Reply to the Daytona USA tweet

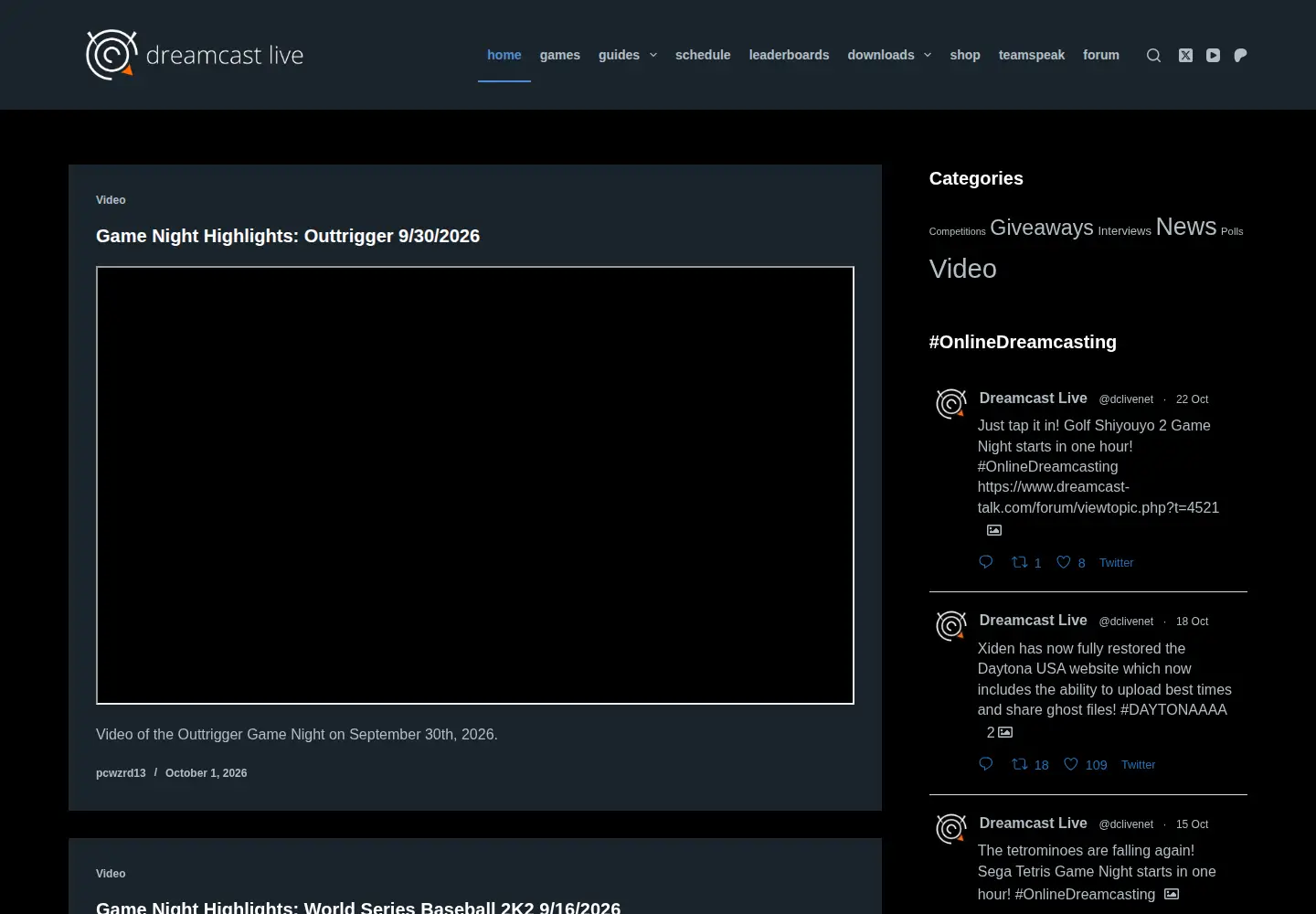[x=985, y=764]
